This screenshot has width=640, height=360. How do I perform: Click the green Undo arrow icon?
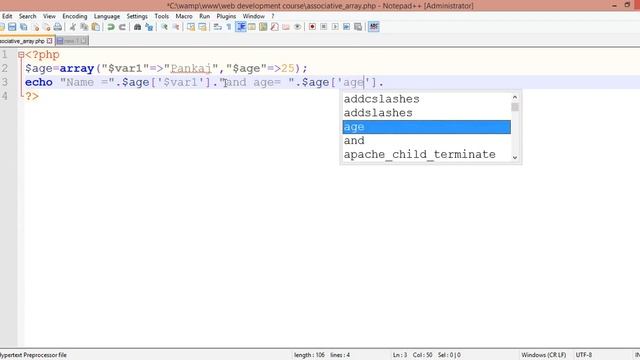(111, 27)
